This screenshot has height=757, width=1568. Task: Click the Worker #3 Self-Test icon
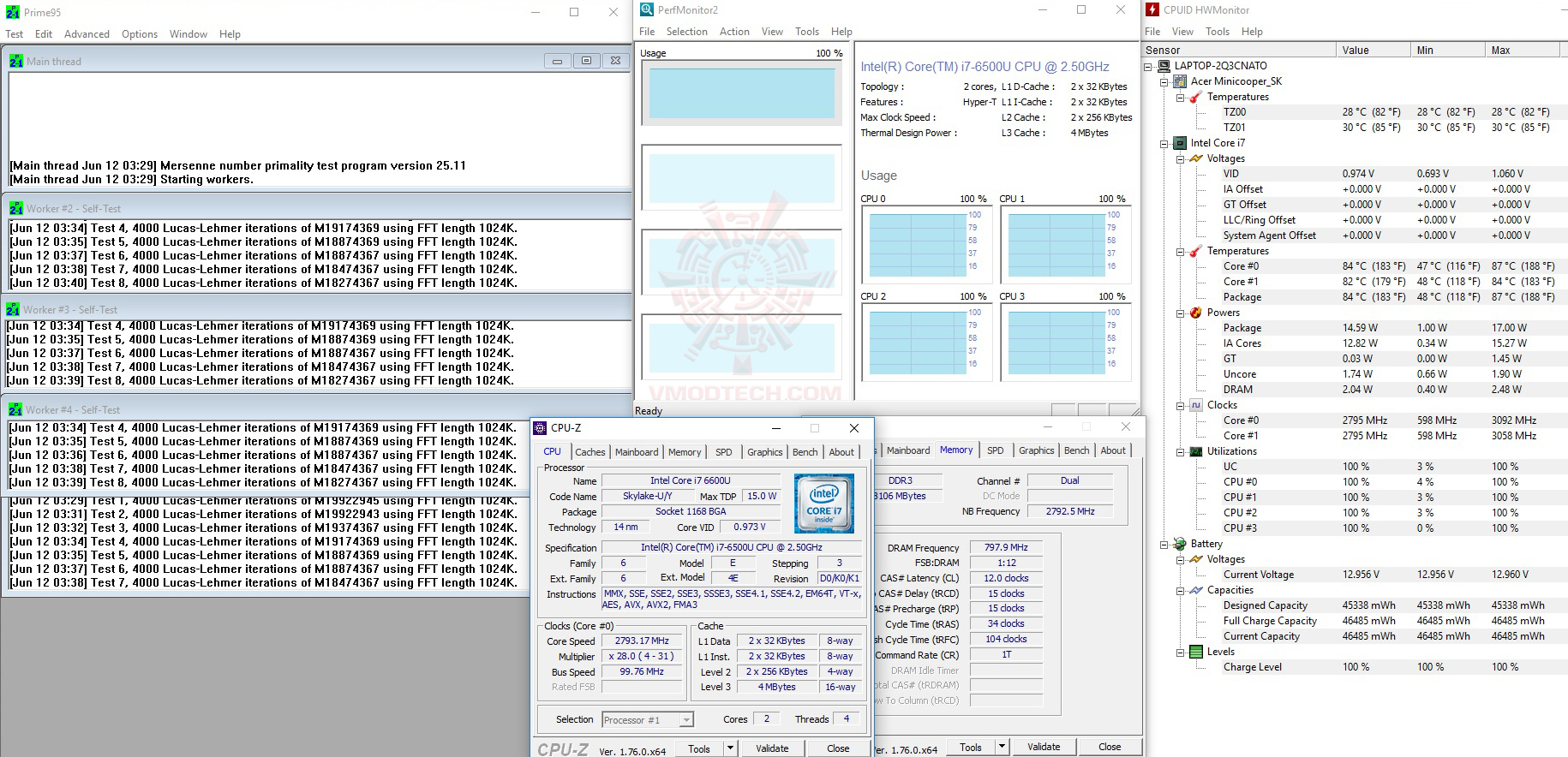tap(13, 309)
